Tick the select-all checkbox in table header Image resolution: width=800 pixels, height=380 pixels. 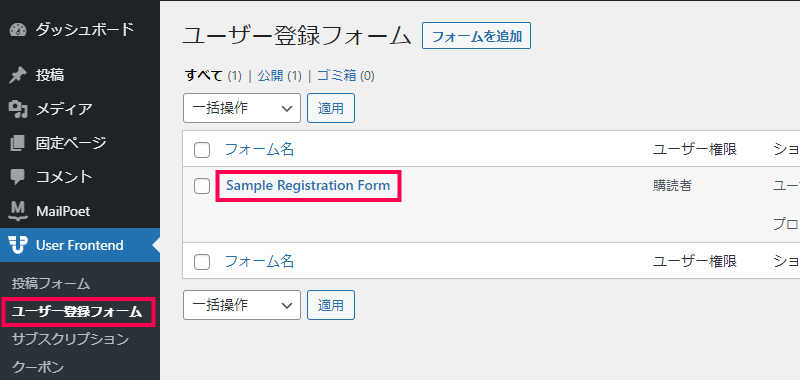202,150
